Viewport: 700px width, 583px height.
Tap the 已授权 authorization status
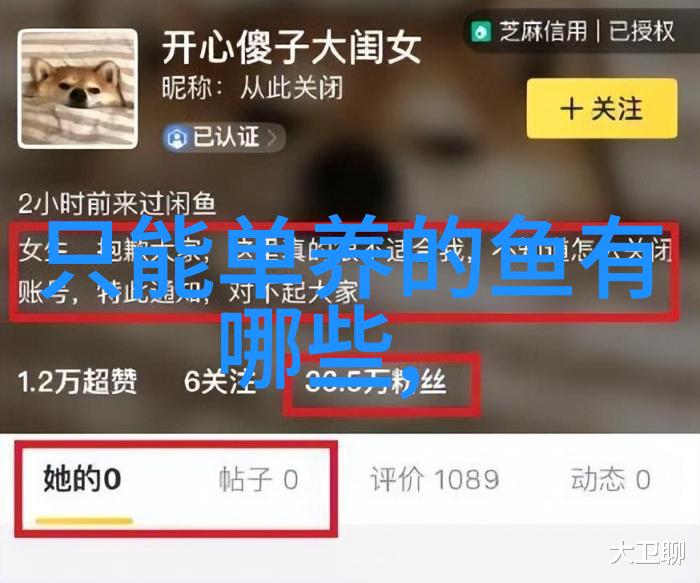(x=642, y=31)
